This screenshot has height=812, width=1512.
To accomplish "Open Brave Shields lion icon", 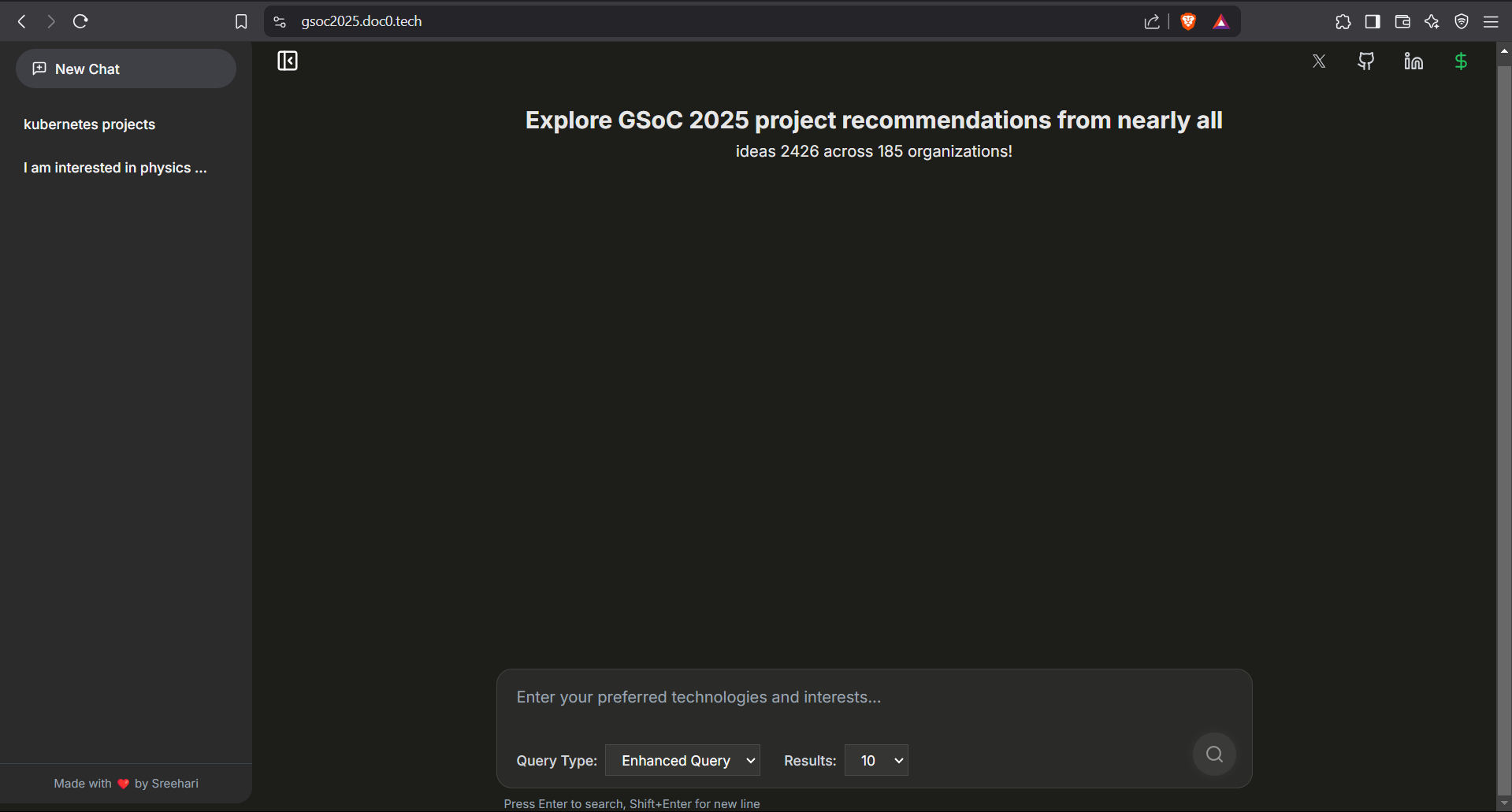I will (x=1188, y=21).
